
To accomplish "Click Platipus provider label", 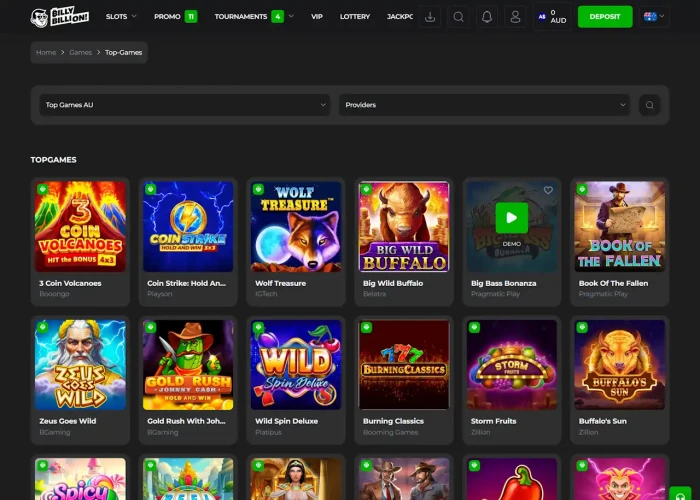I will [x=268, y=432].
